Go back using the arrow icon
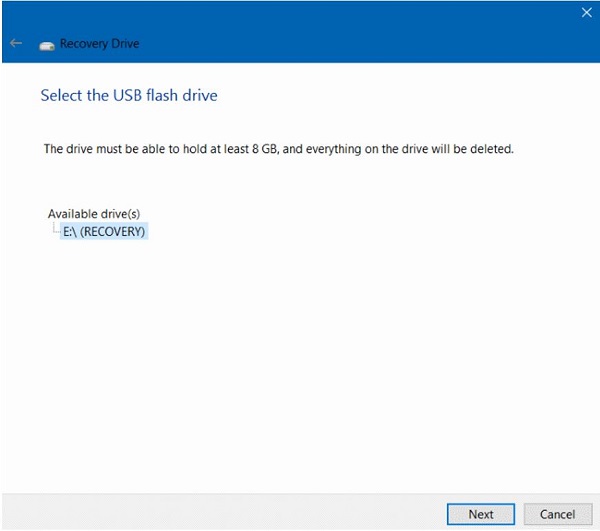This screenshot has height=531, width=600. (16, 43)
